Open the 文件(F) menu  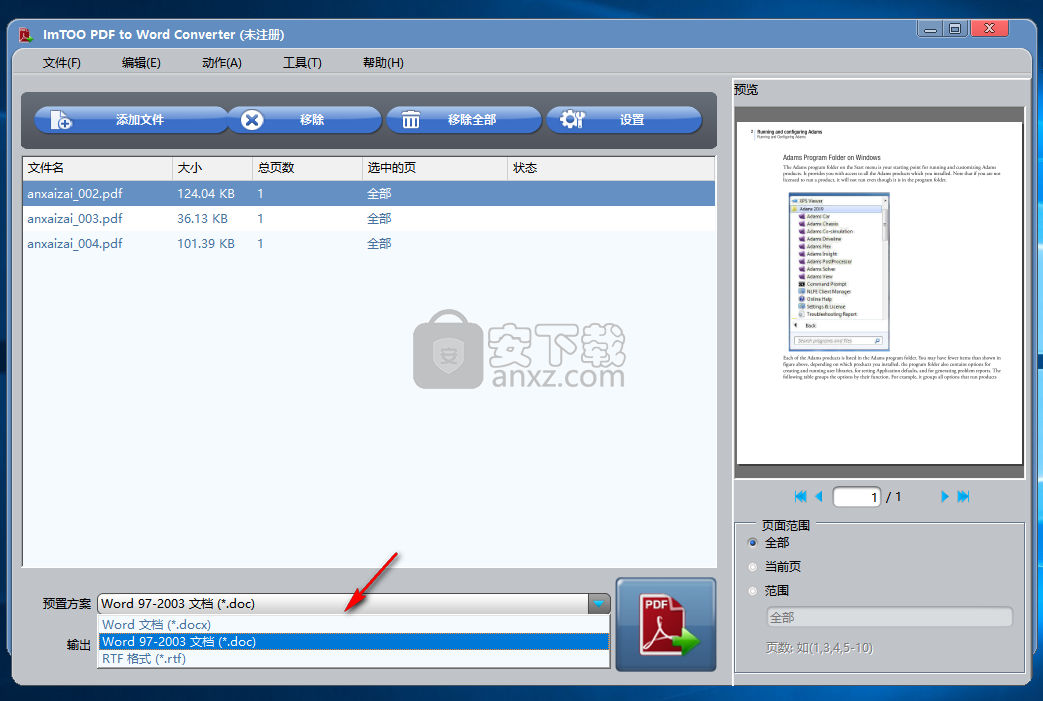point(62,63)
